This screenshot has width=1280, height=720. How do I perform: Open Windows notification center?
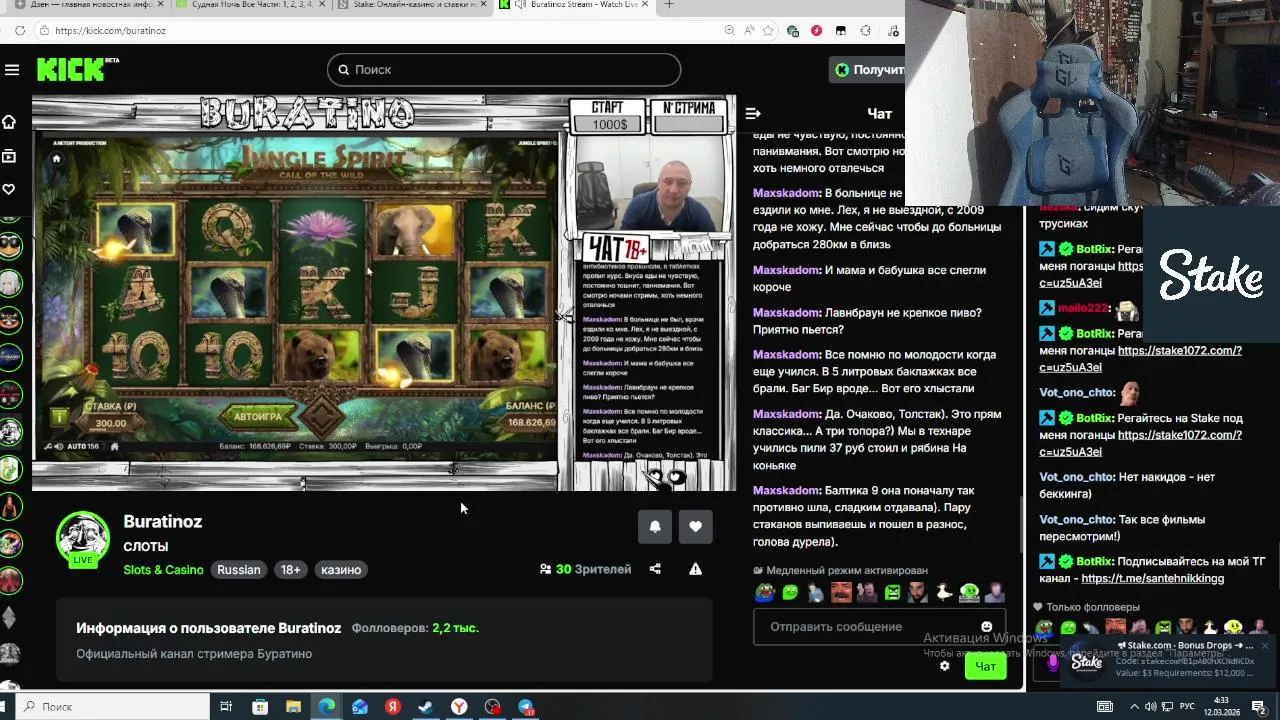(1260, 706)
